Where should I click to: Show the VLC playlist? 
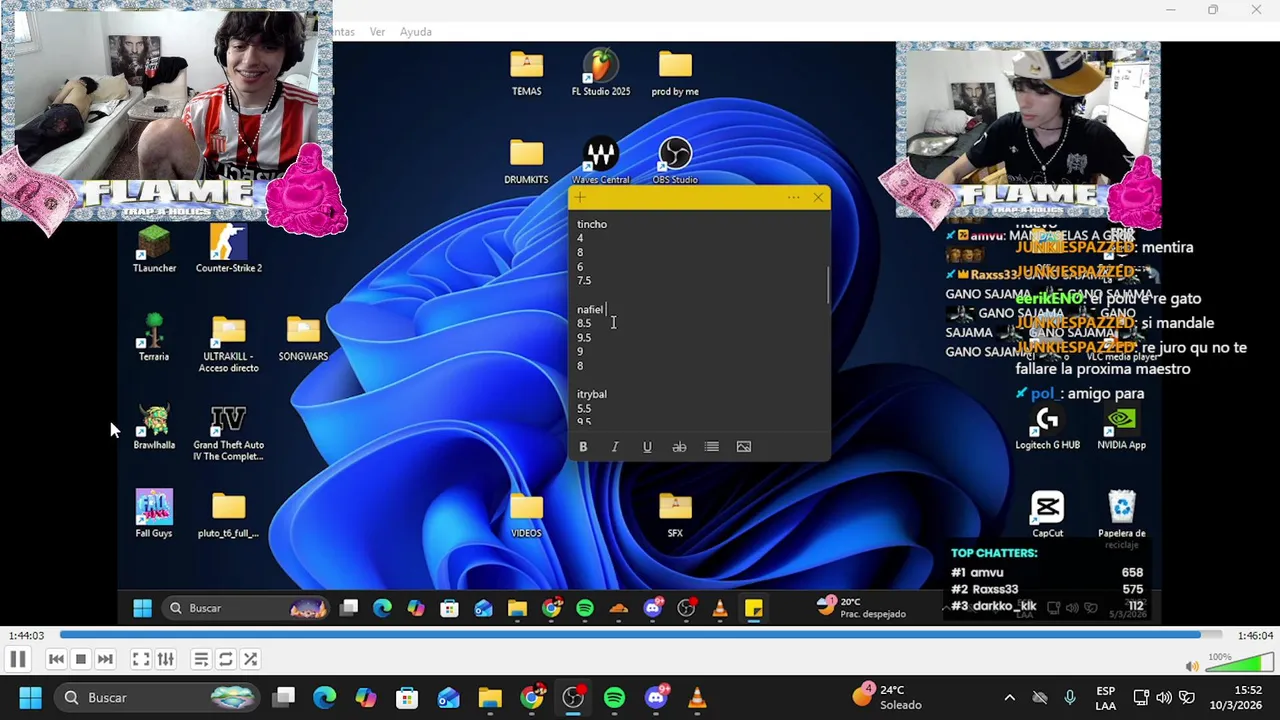coord(201,659)
